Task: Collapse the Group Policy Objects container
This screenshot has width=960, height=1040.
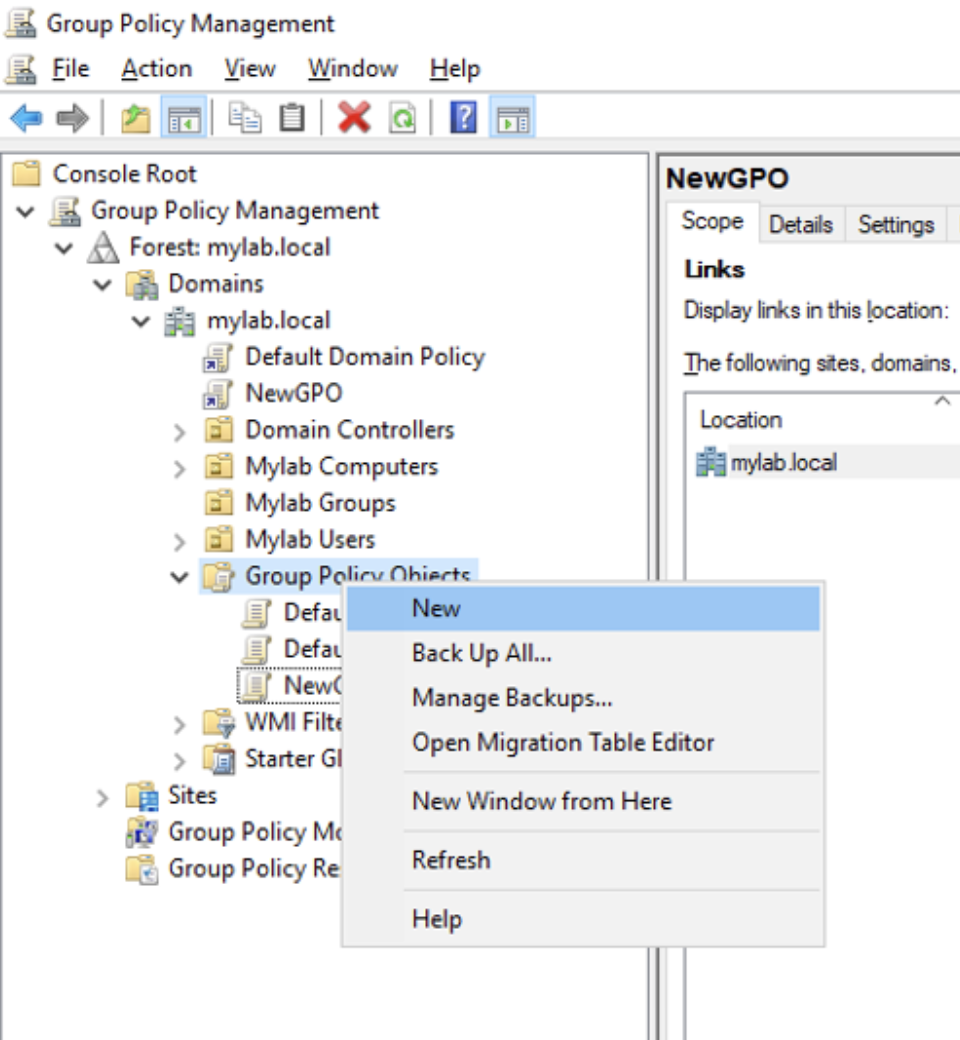Action: coord(180,577)
